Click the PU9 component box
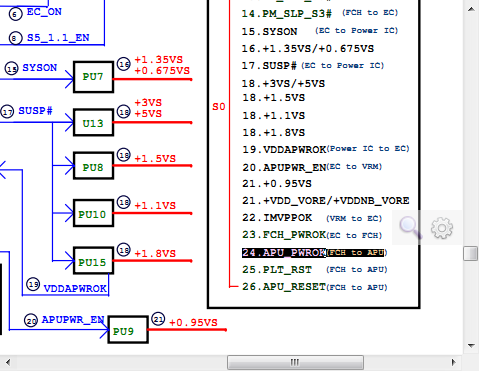Viewport: 479px width, 371px height. pos(128,330)
